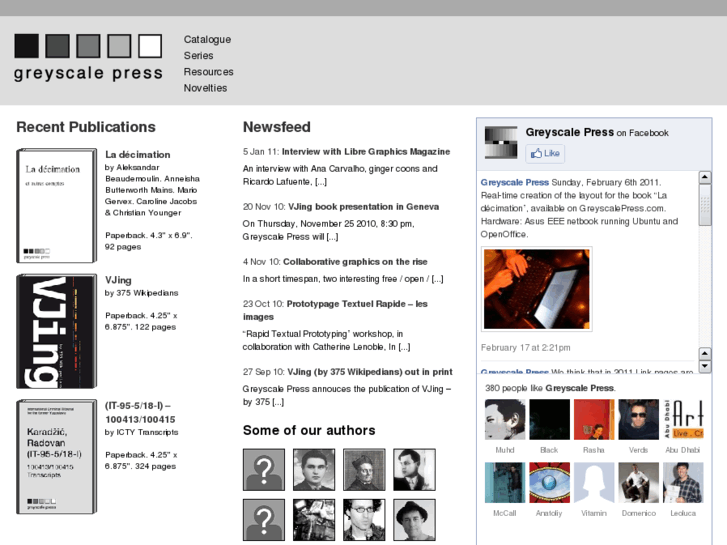Click the white square in the logo
This screenshot has width=727, height=545.
[x=150, y=46]
